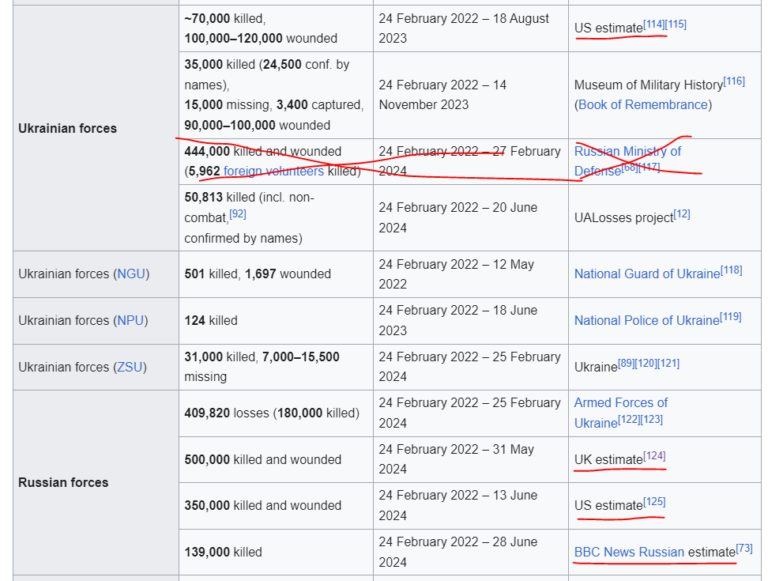768x581 pixels.
Task: Open citation 119 after National Police of Ukraine
Action: pyautogui.click(x=730, y=316)
